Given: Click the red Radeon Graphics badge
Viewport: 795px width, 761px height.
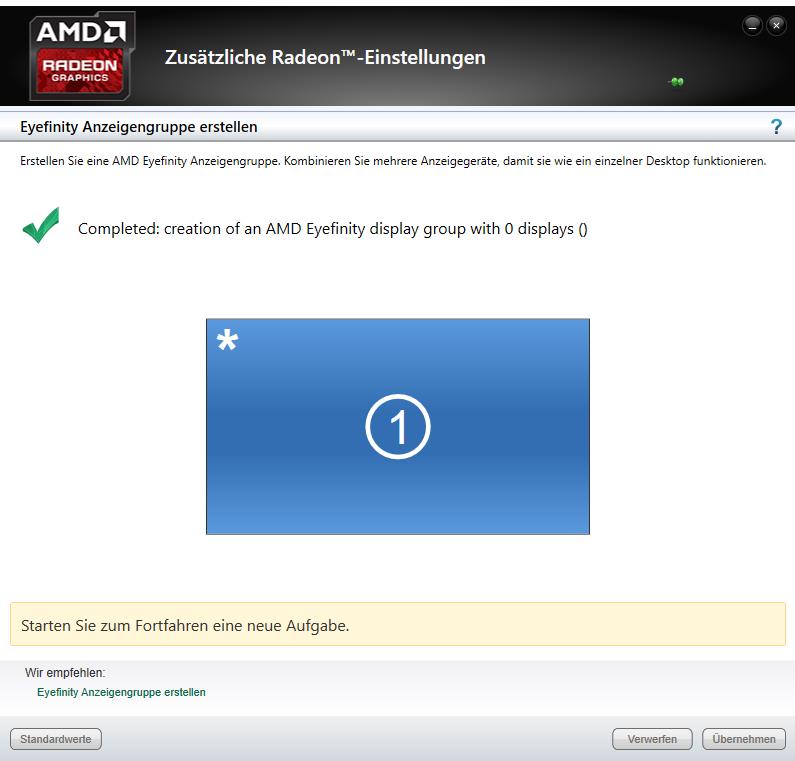Looking at the screenshot, I should click(x=80, y=70).
